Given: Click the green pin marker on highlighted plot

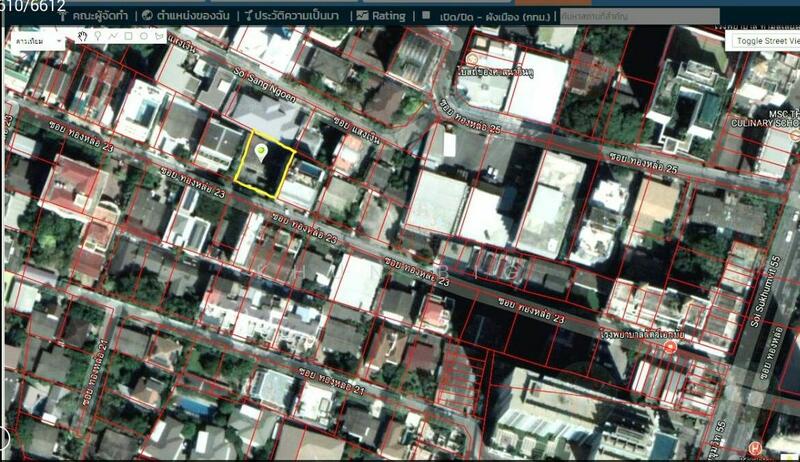Looking at the screenshot, I should (261, 151).
